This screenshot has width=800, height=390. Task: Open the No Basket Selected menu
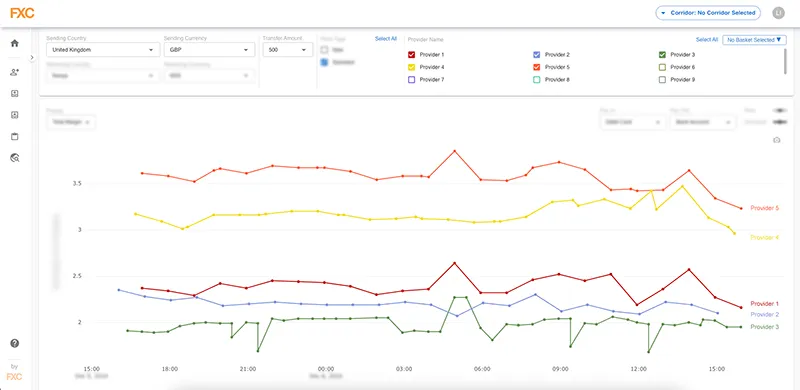click(754, 40)
